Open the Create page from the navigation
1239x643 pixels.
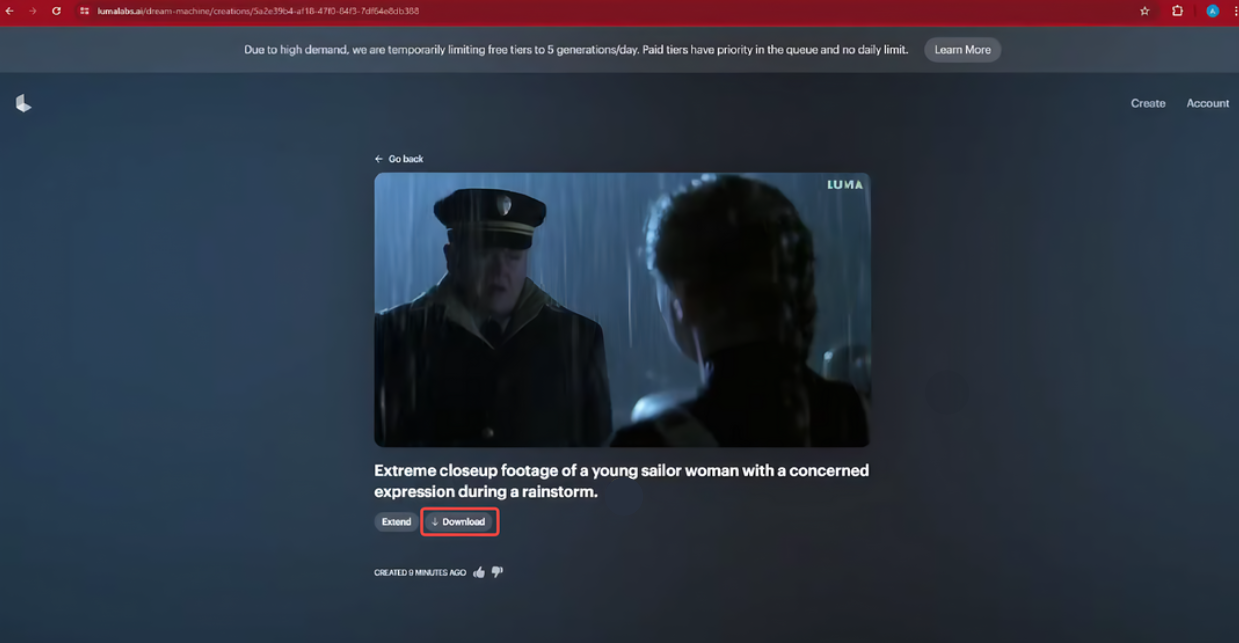tap(1147, 103)
